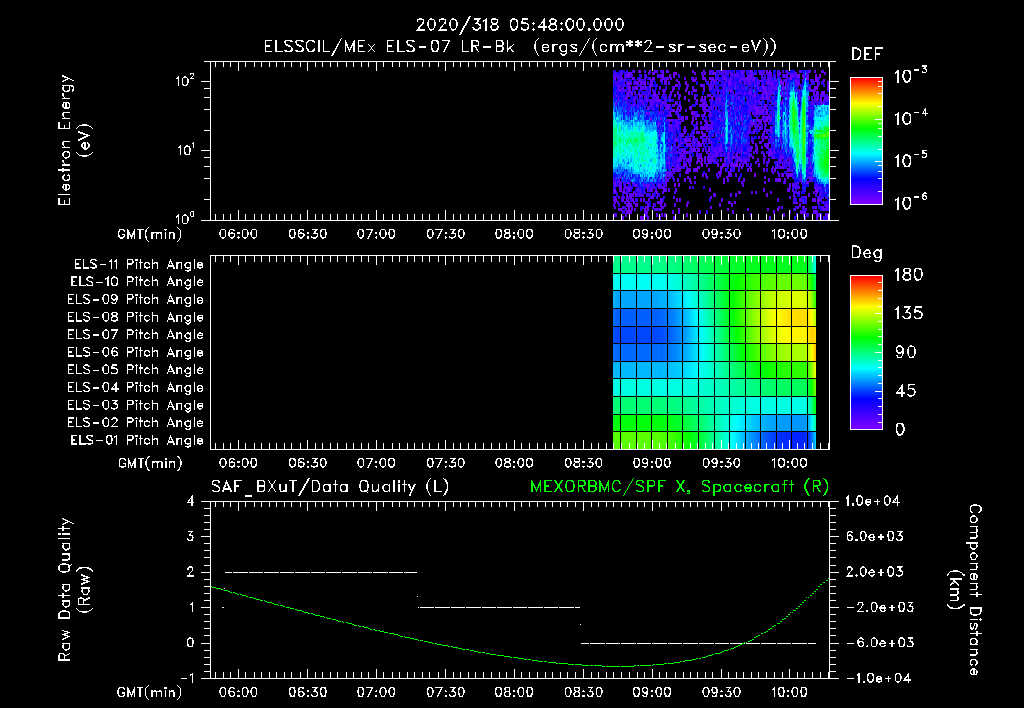The image size is (1024, 708).
Task: Click the green MEXORBMC/SPF X, Spacecraft (R) title
Action: (x=679, y=487)
